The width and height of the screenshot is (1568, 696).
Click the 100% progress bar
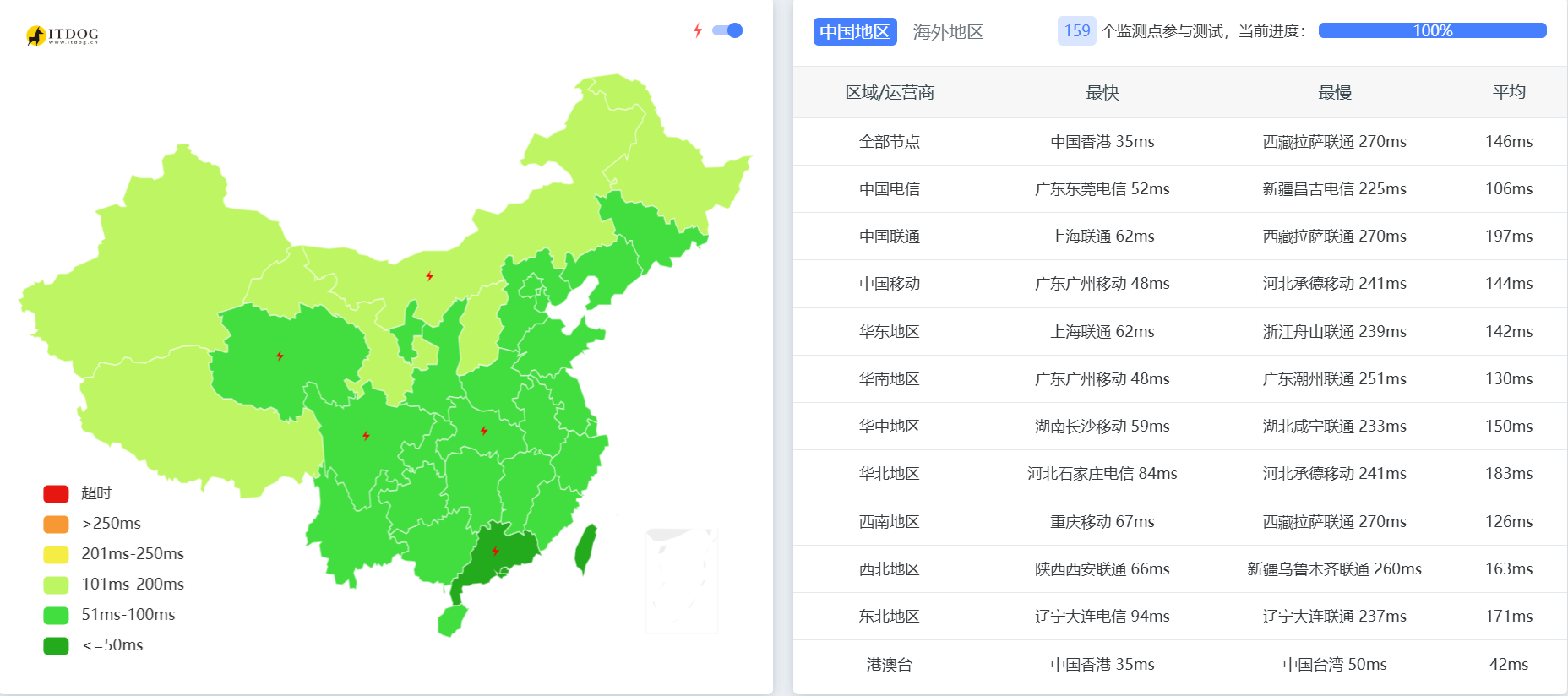[x=1432, y=31]
